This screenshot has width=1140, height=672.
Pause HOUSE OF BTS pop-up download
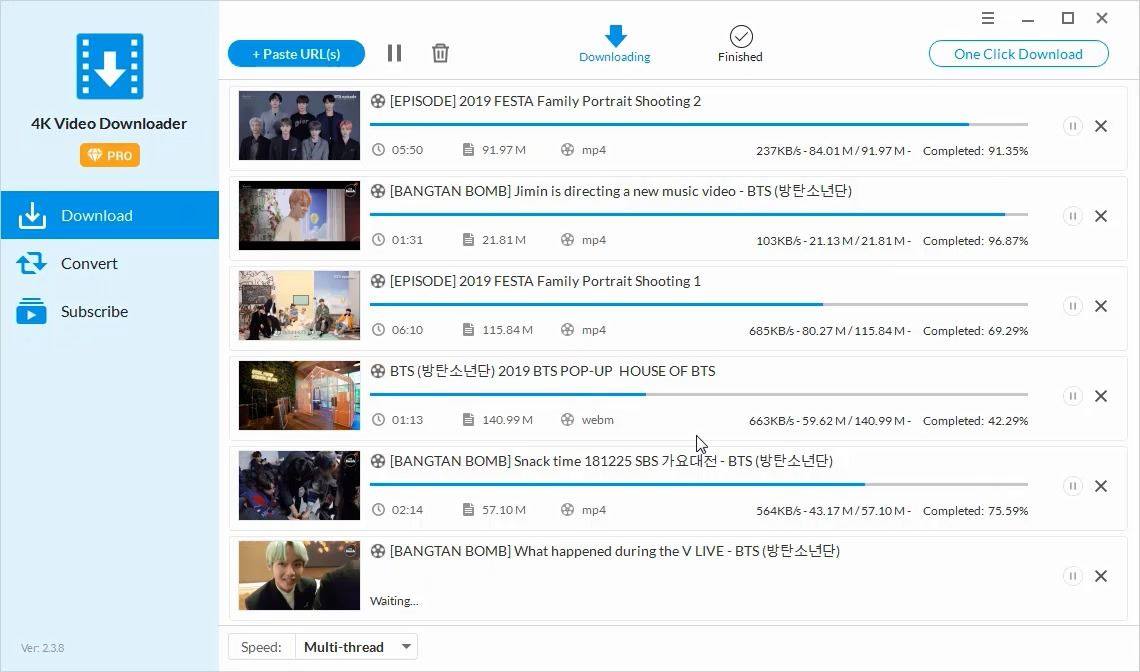point(1072,396)
